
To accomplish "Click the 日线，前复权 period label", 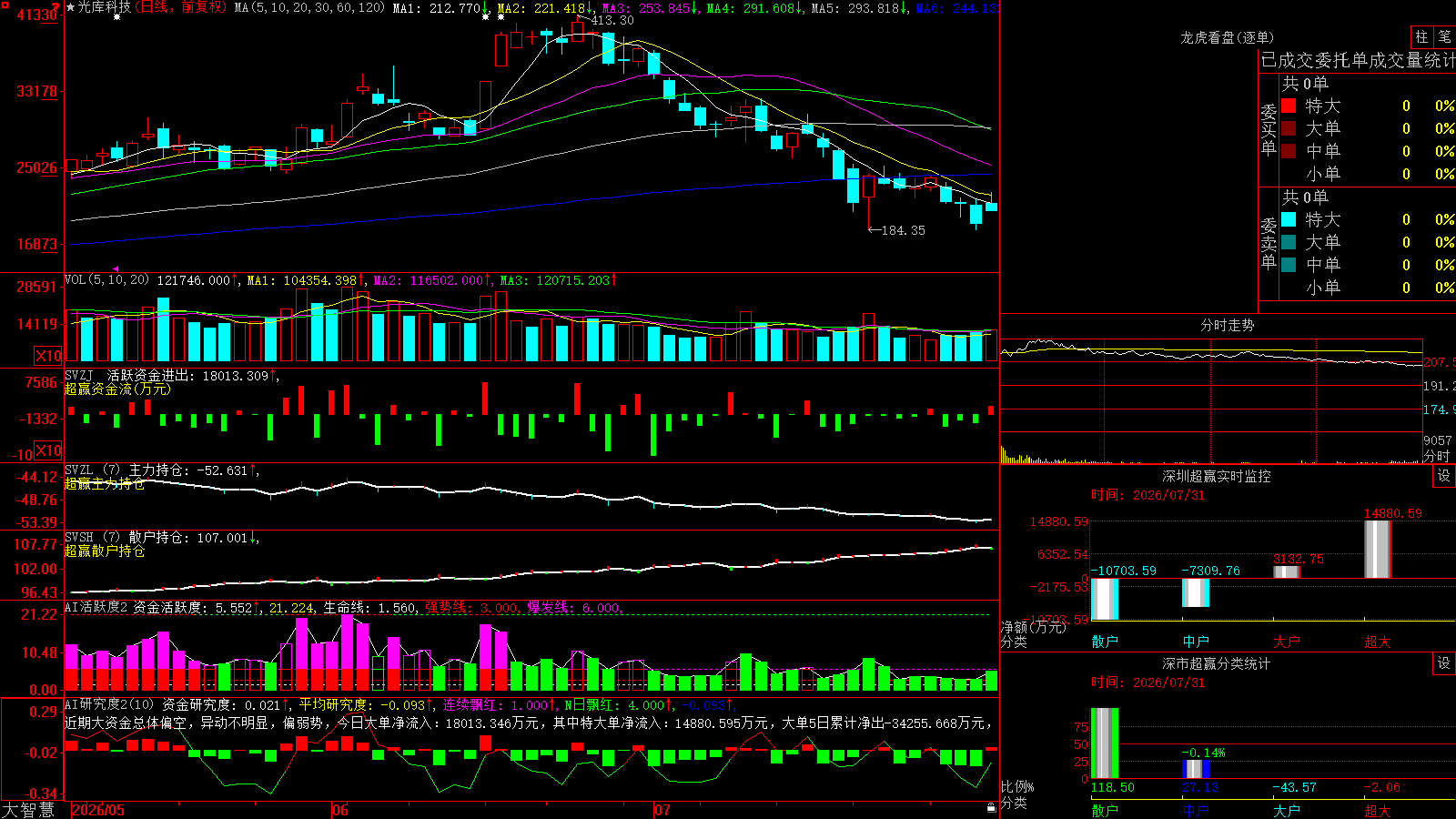I will [x=181, y=7].
